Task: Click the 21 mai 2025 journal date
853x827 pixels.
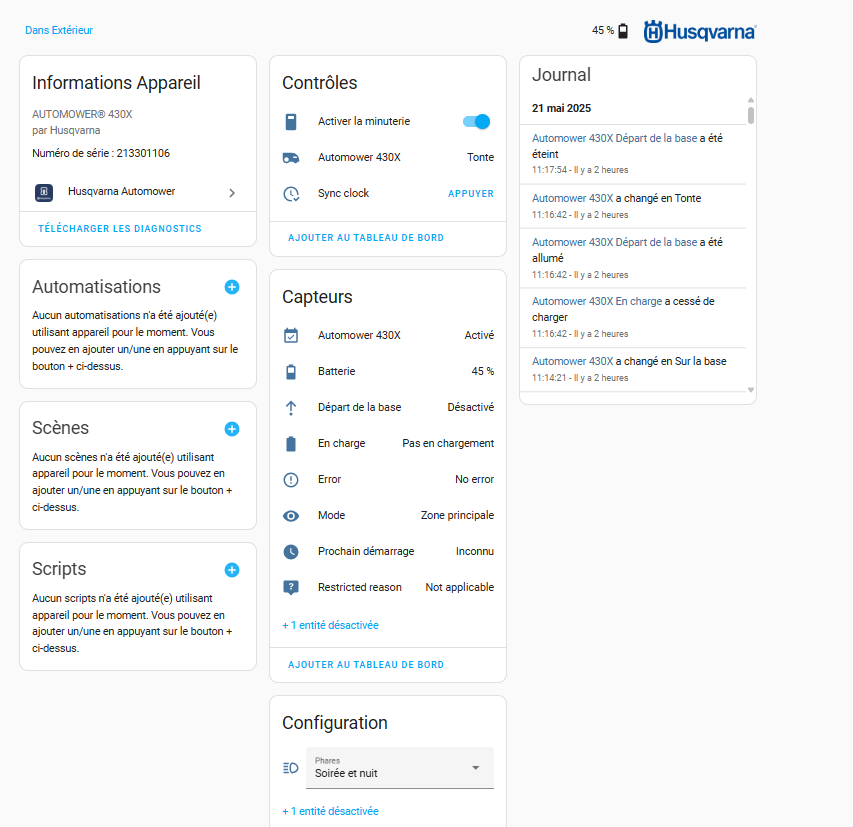Action: (x=561, y=108)
